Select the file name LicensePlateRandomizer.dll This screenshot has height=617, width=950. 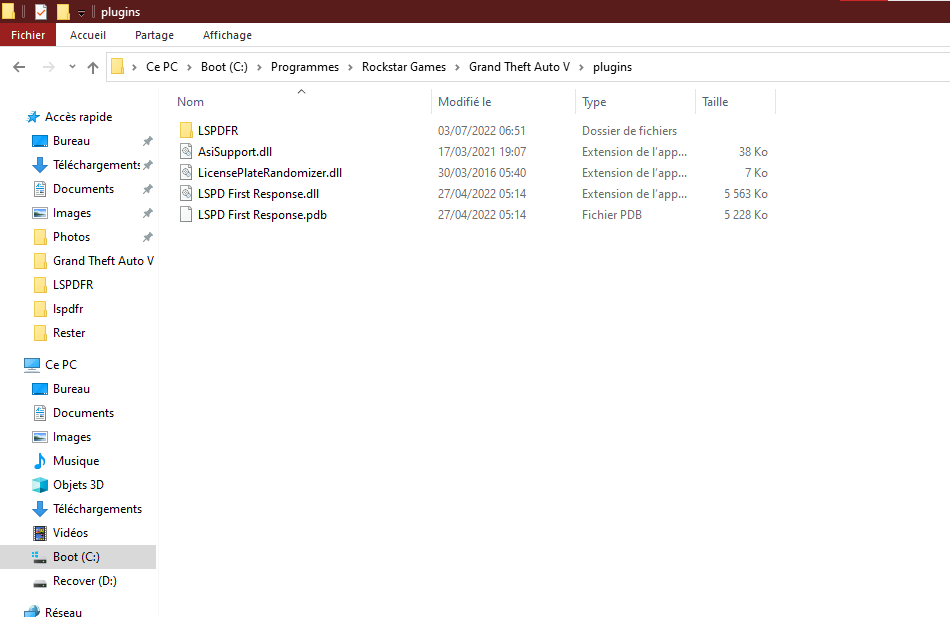pyautogui.click(x=270, y=173)
